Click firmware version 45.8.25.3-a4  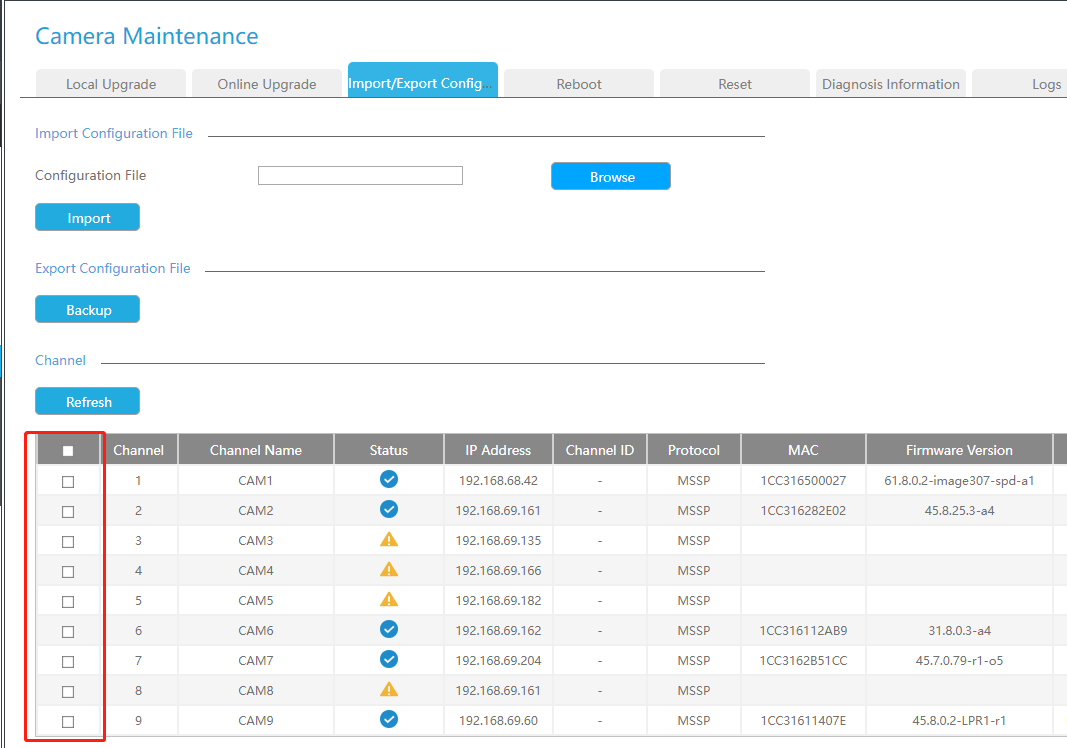click(x=959, y=510)
